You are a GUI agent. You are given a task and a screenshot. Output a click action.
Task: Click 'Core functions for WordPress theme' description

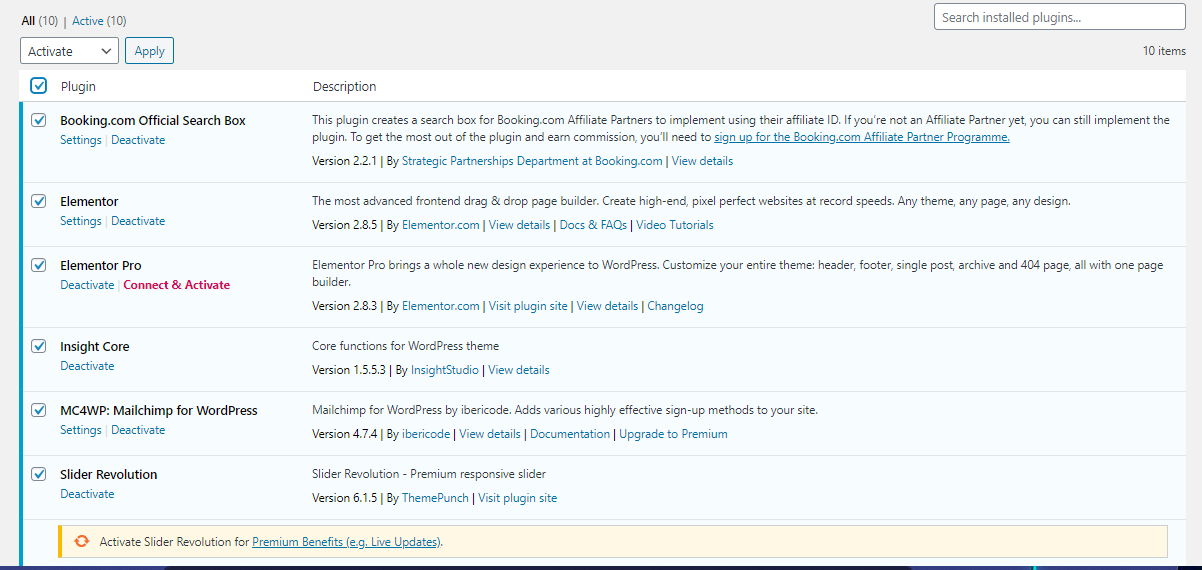point(406,346)
